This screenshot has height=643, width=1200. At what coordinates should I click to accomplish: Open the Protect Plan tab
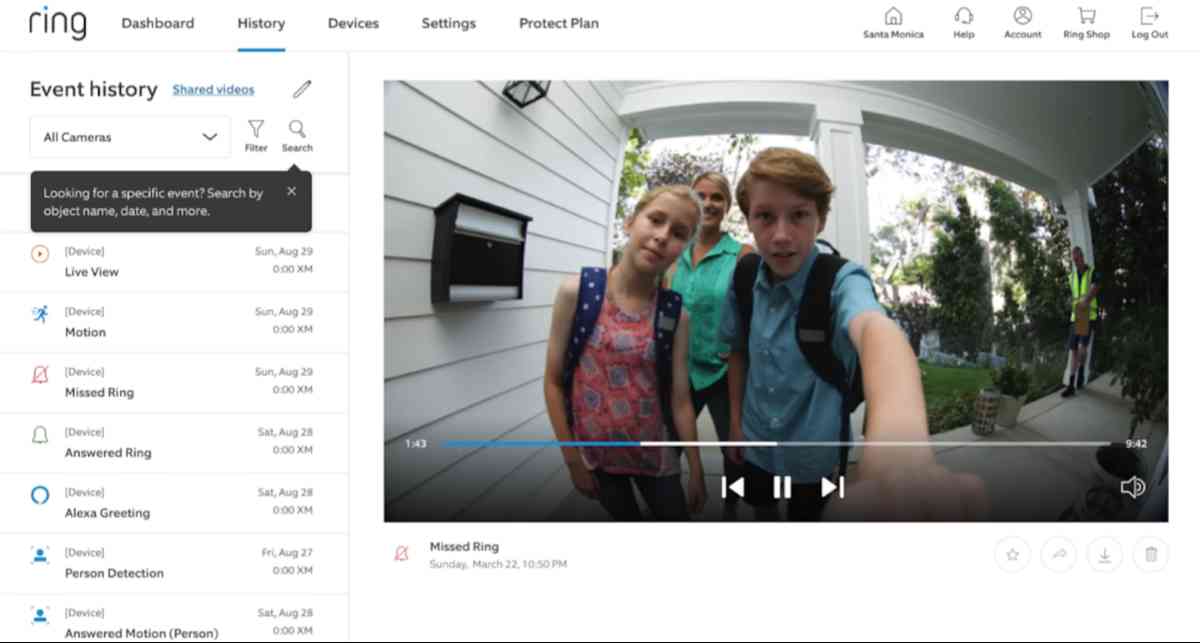click(559, 23)
